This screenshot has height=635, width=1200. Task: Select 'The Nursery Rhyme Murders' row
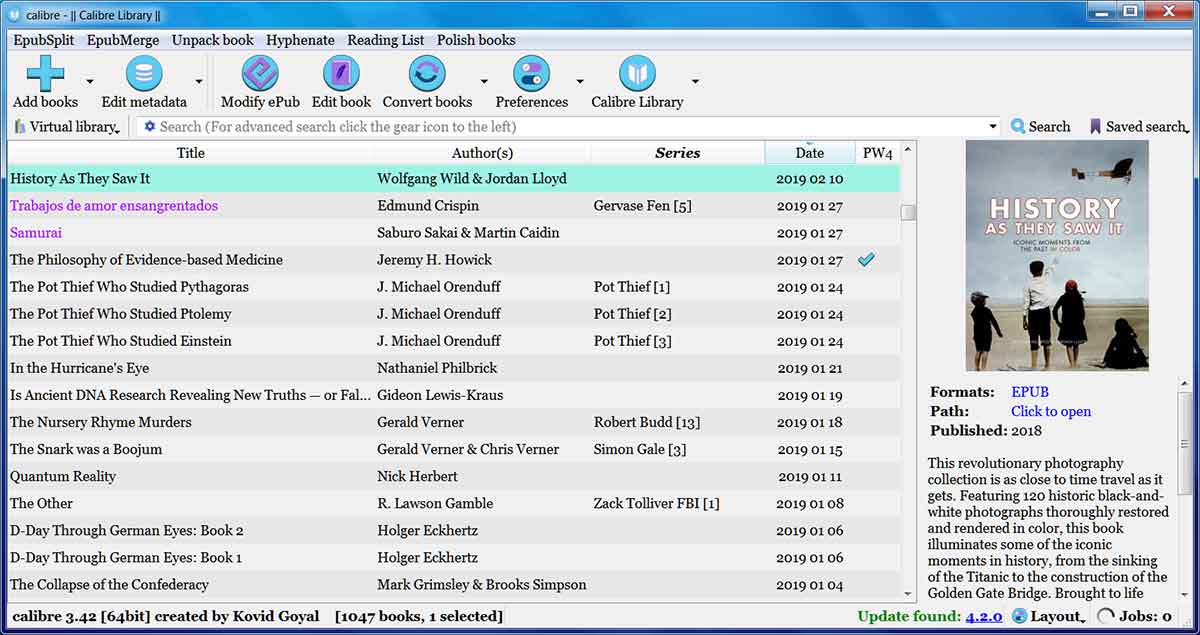453,422
